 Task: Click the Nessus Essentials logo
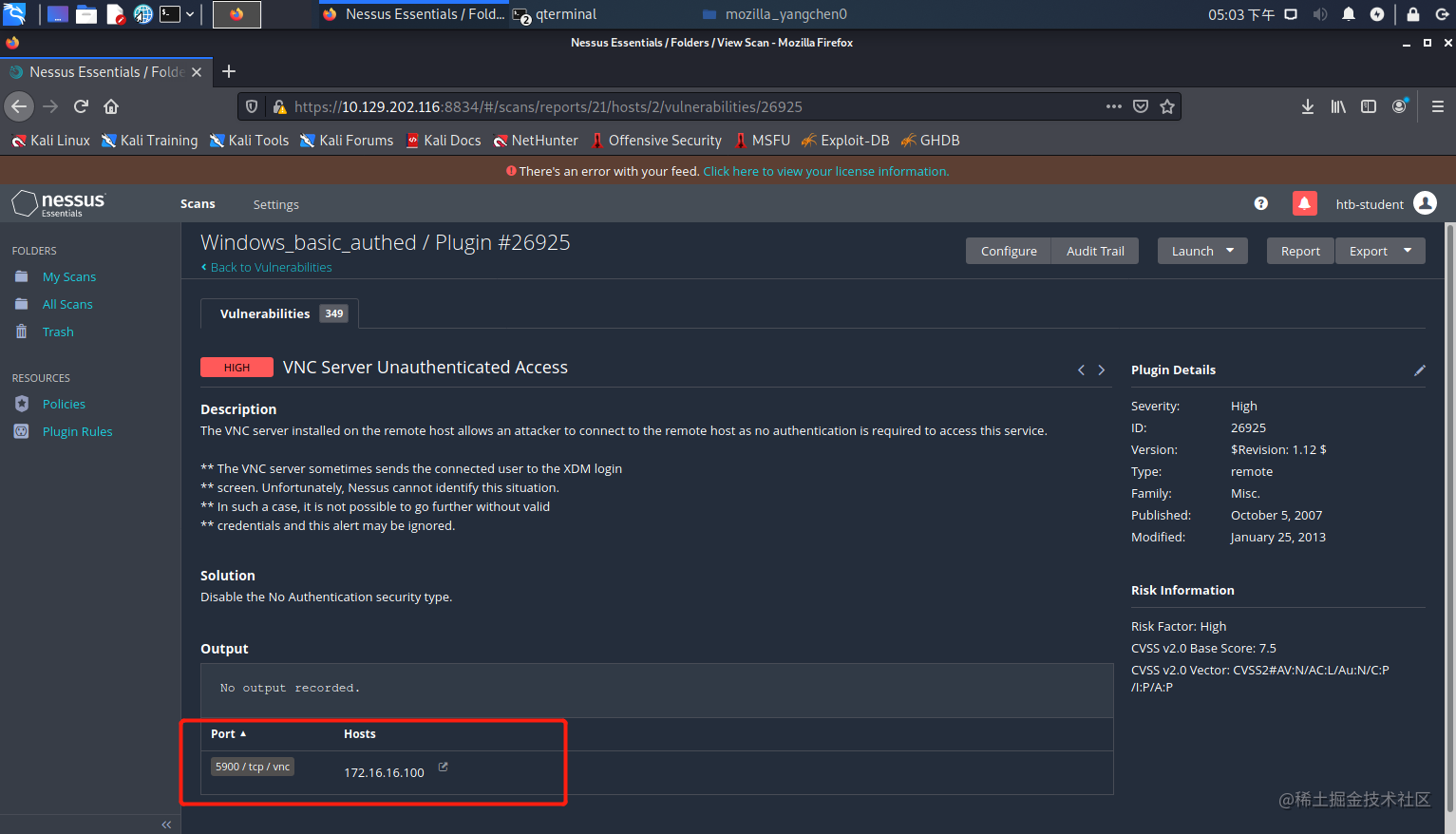[x=59, y=203]
